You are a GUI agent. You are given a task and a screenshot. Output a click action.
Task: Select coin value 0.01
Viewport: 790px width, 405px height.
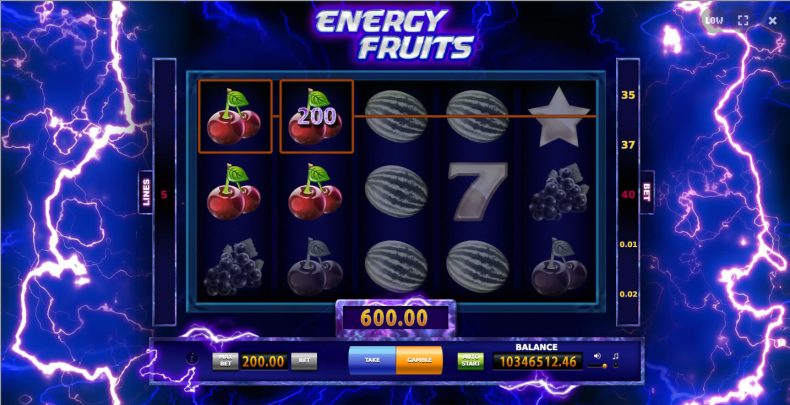(629, 244)
